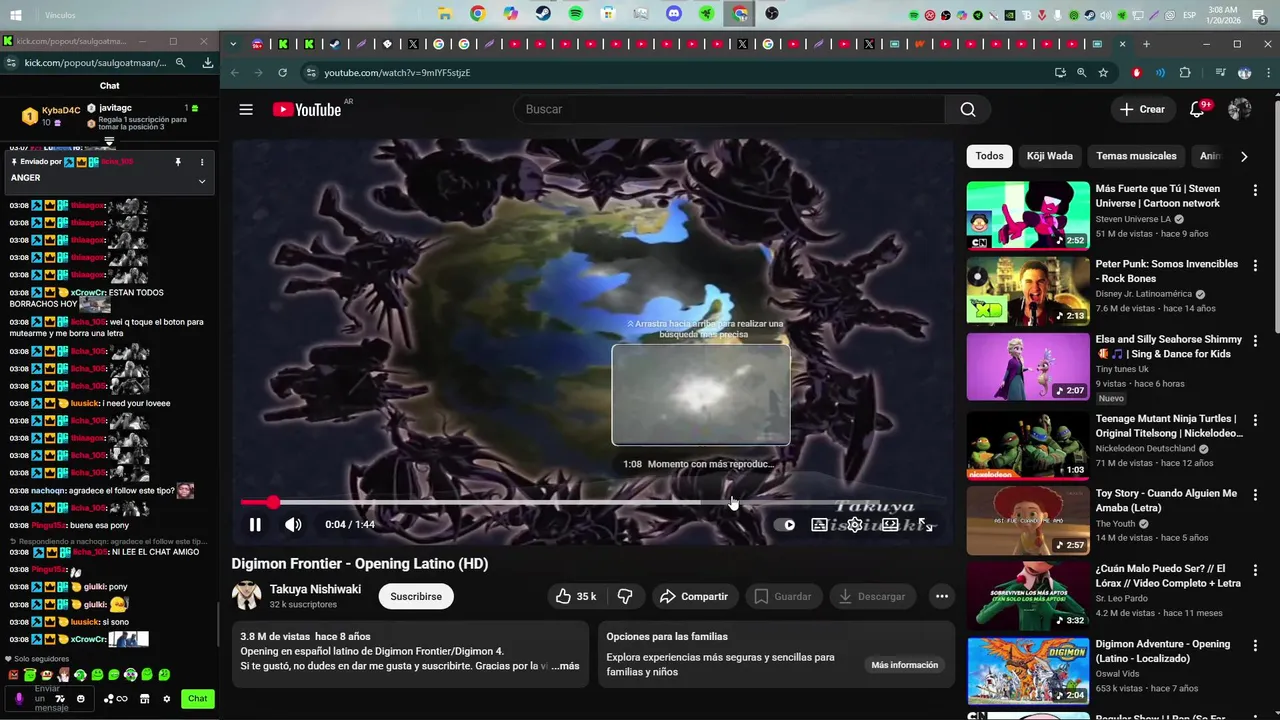
Task: Click download icon in Kick window address bar
Action: point(207,63)
